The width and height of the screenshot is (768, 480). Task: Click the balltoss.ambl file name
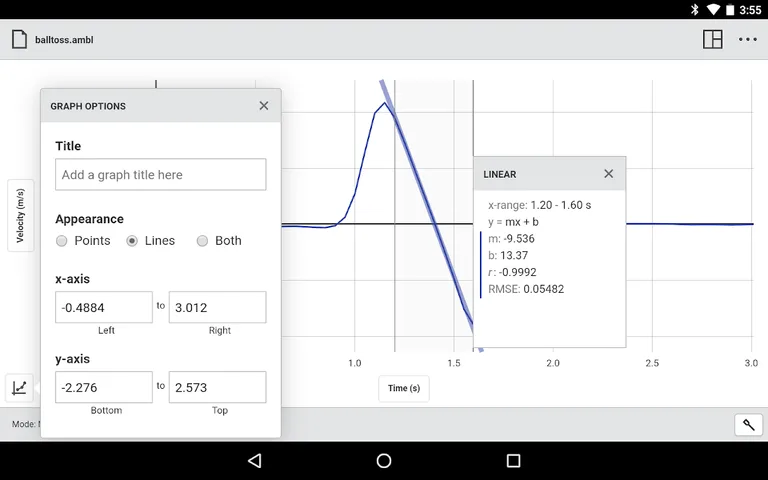[x=64, y=40]
